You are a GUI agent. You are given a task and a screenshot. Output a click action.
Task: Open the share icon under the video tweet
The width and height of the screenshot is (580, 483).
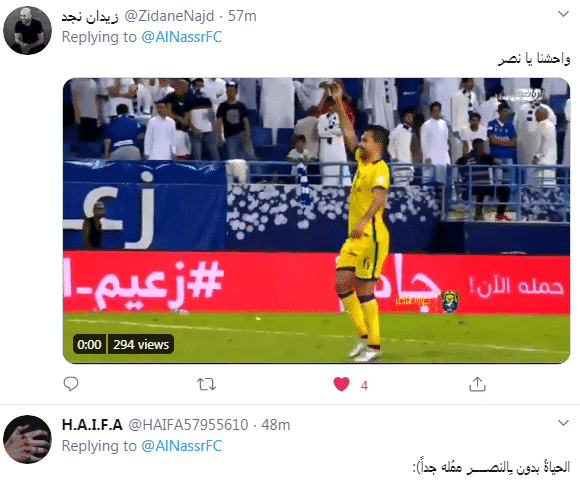(x=477, y=384)
